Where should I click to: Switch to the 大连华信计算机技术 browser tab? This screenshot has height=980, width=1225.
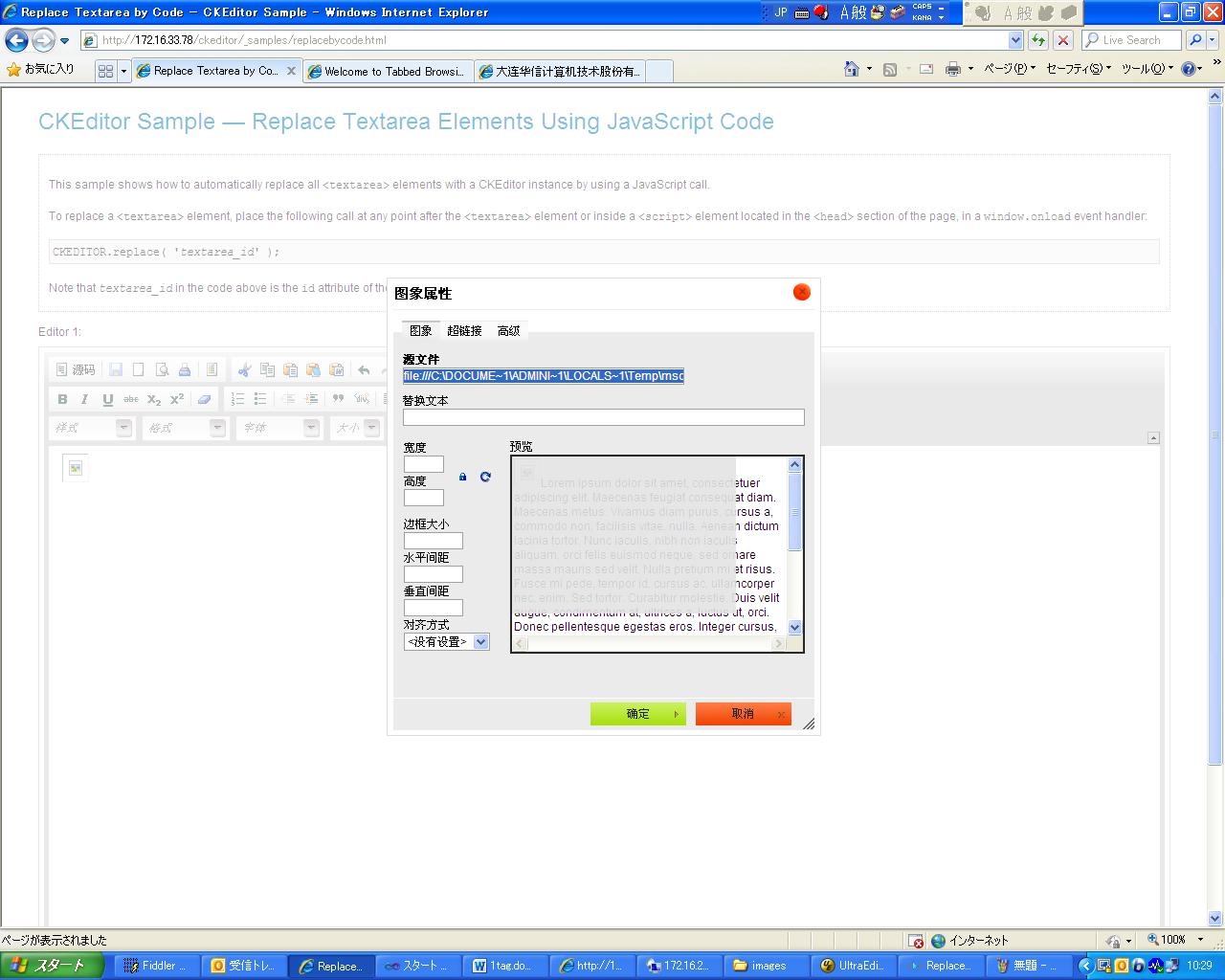point(560,71)
